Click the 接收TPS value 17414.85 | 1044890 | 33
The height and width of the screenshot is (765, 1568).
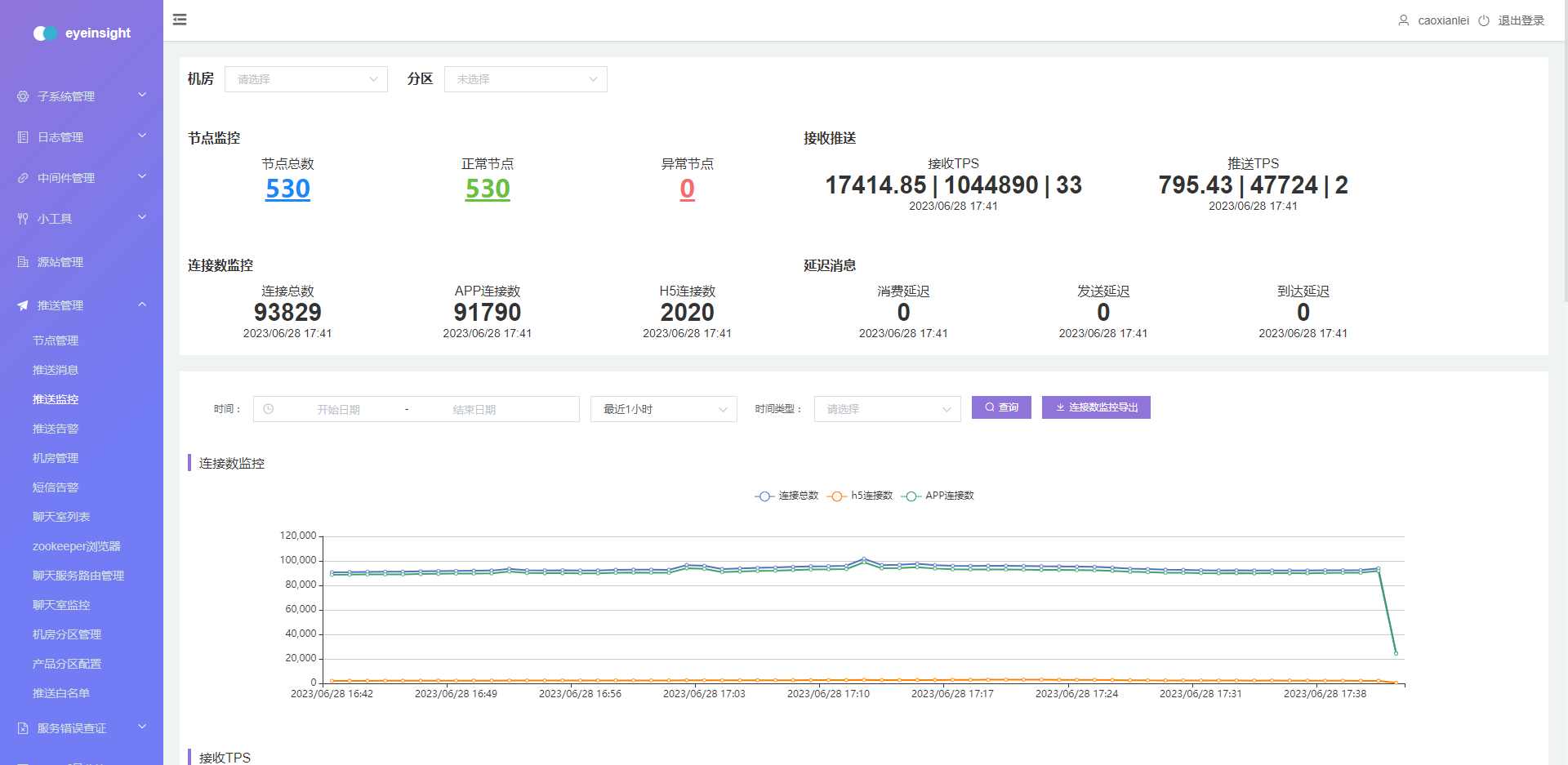[953, 185]
